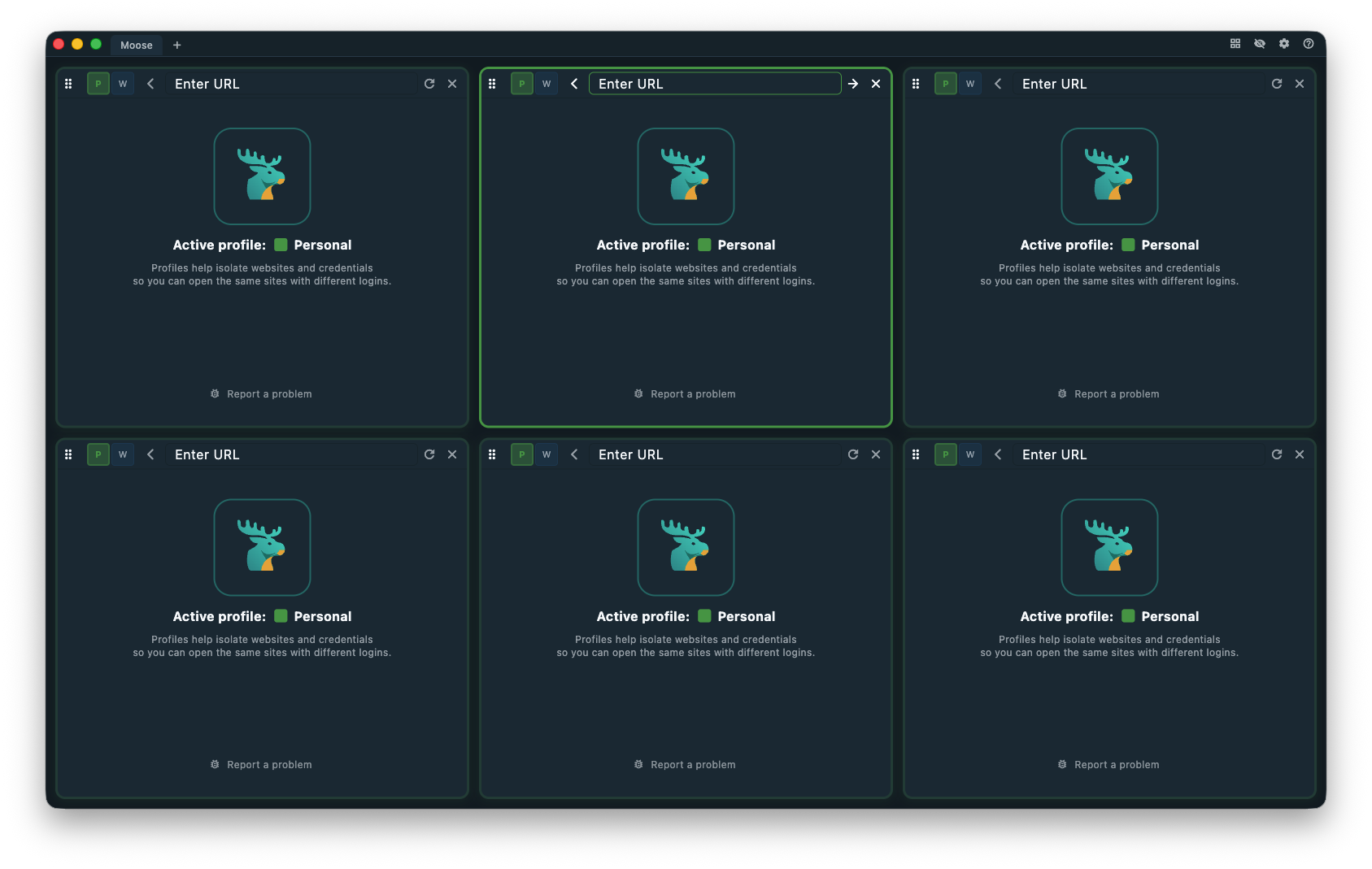This screenshot has height=869, width=1372.
Task: Click the back chevron in the bottom-right pane
Action: pyautogui.click(x=998, y=454)
